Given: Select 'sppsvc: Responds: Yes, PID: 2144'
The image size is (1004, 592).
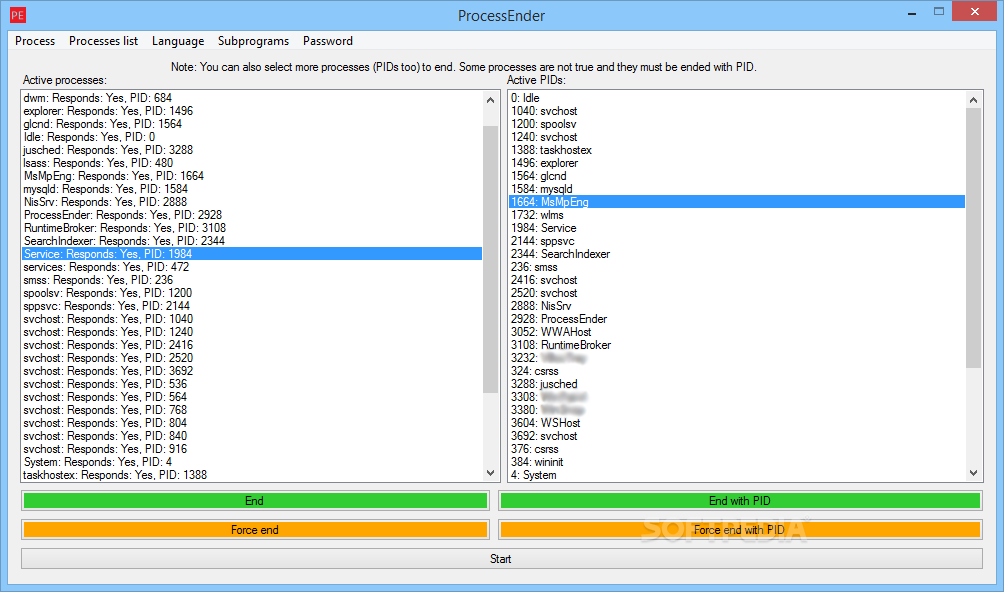Looking at the screenshot, I should click(x=252, y=306).
